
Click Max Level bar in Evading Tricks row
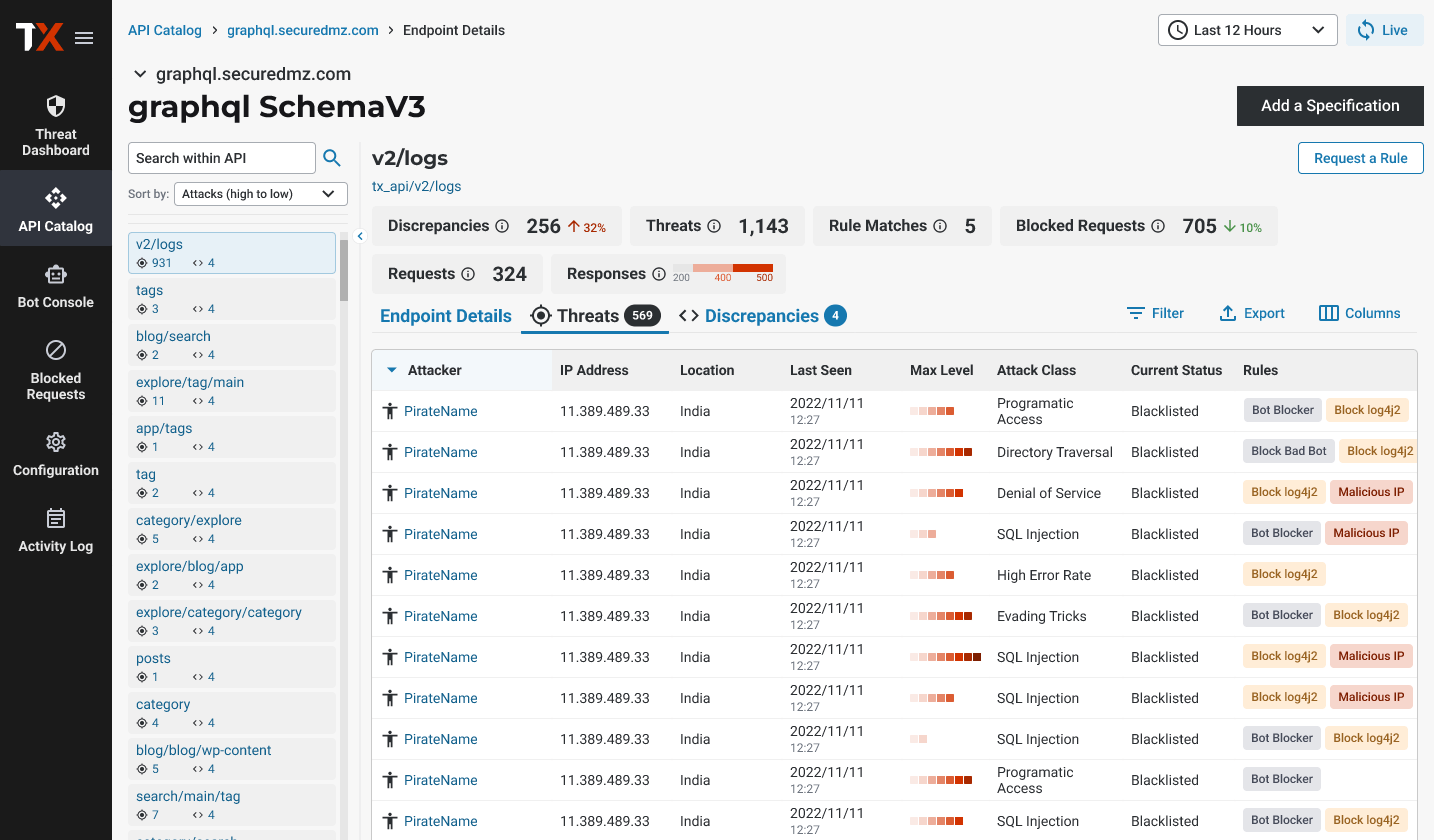point(941,616)
